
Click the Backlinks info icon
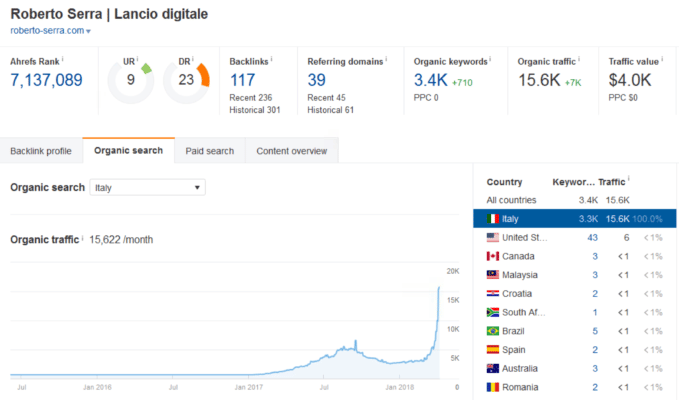pos(272,59)
